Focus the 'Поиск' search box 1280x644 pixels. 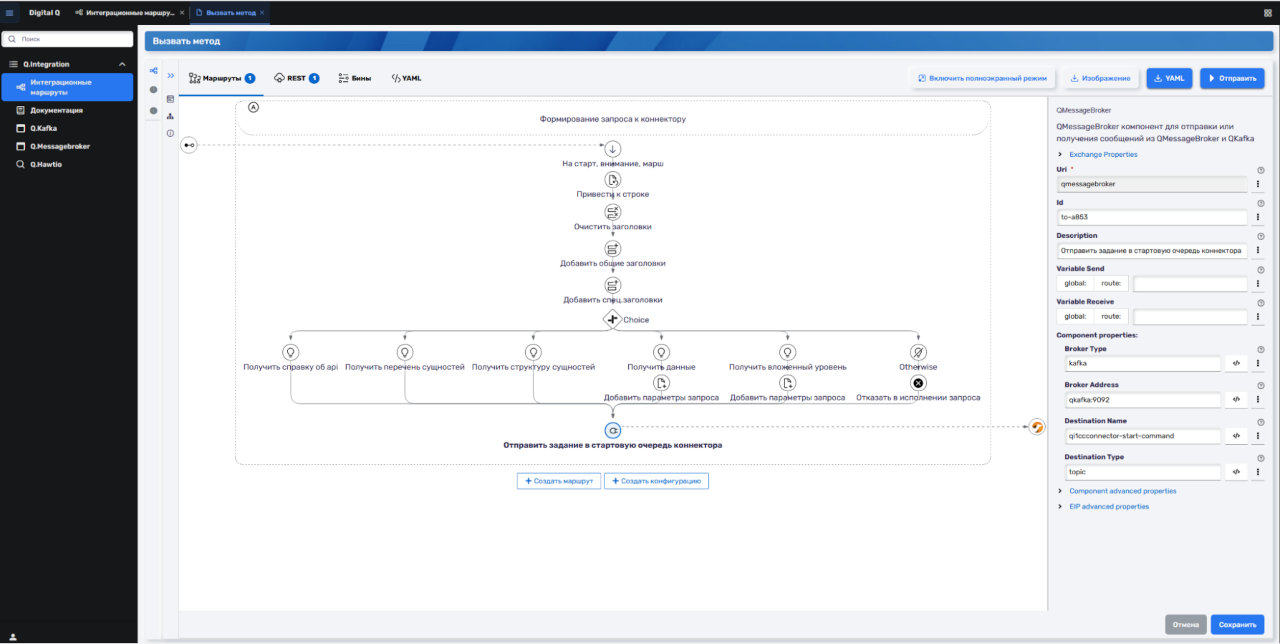click(x=68, y=39)
